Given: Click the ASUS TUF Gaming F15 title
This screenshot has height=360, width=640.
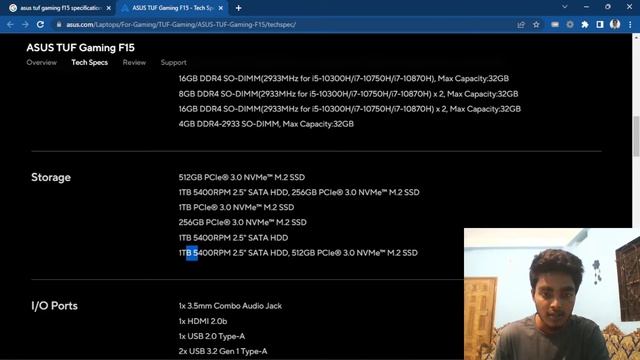Looking at the screenshot, I should pyautogui.click(x=80, y=48).
